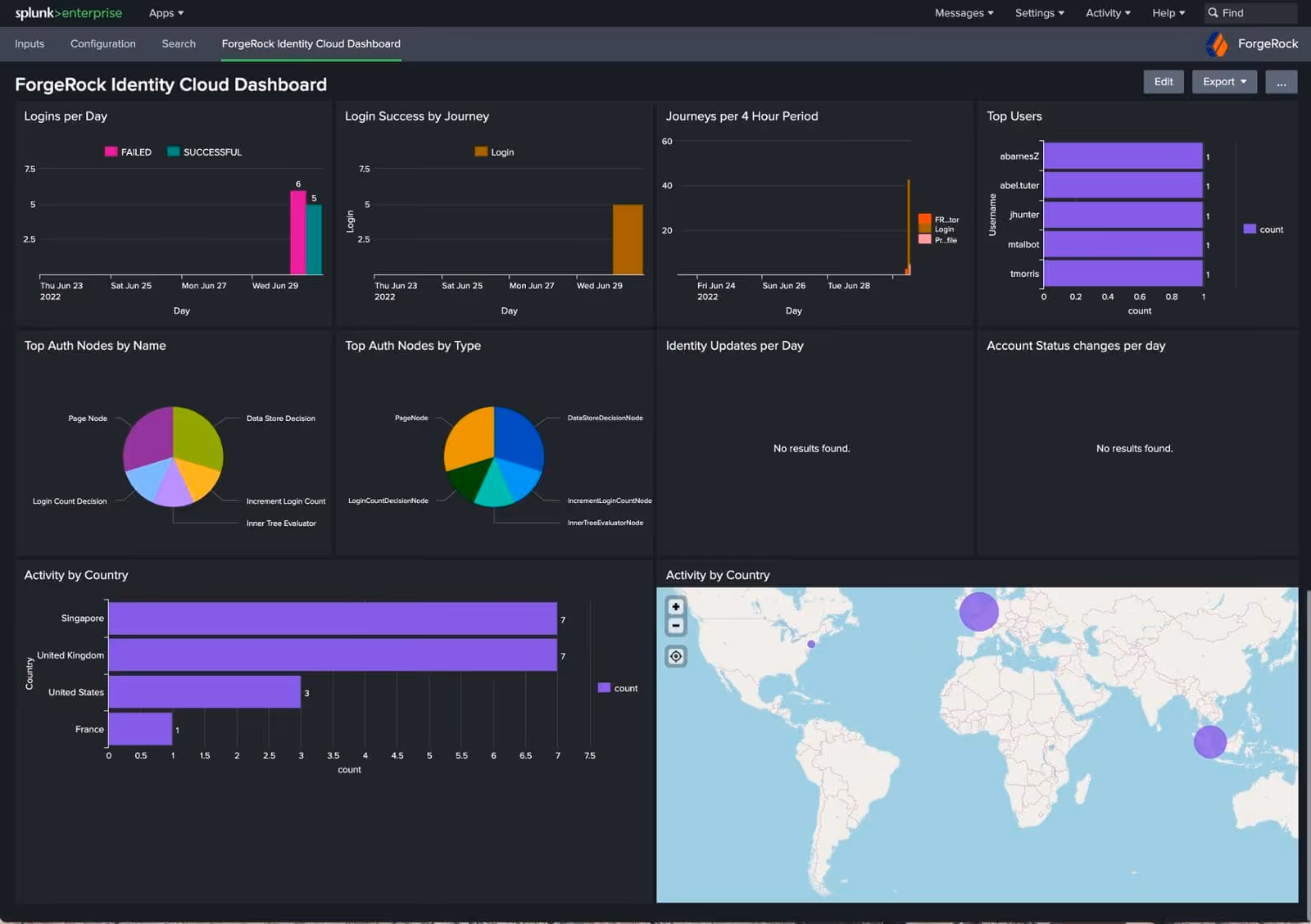Screen dimensions: 1311x924
Task: Click the pink failed logins bar
Action: 298,233
